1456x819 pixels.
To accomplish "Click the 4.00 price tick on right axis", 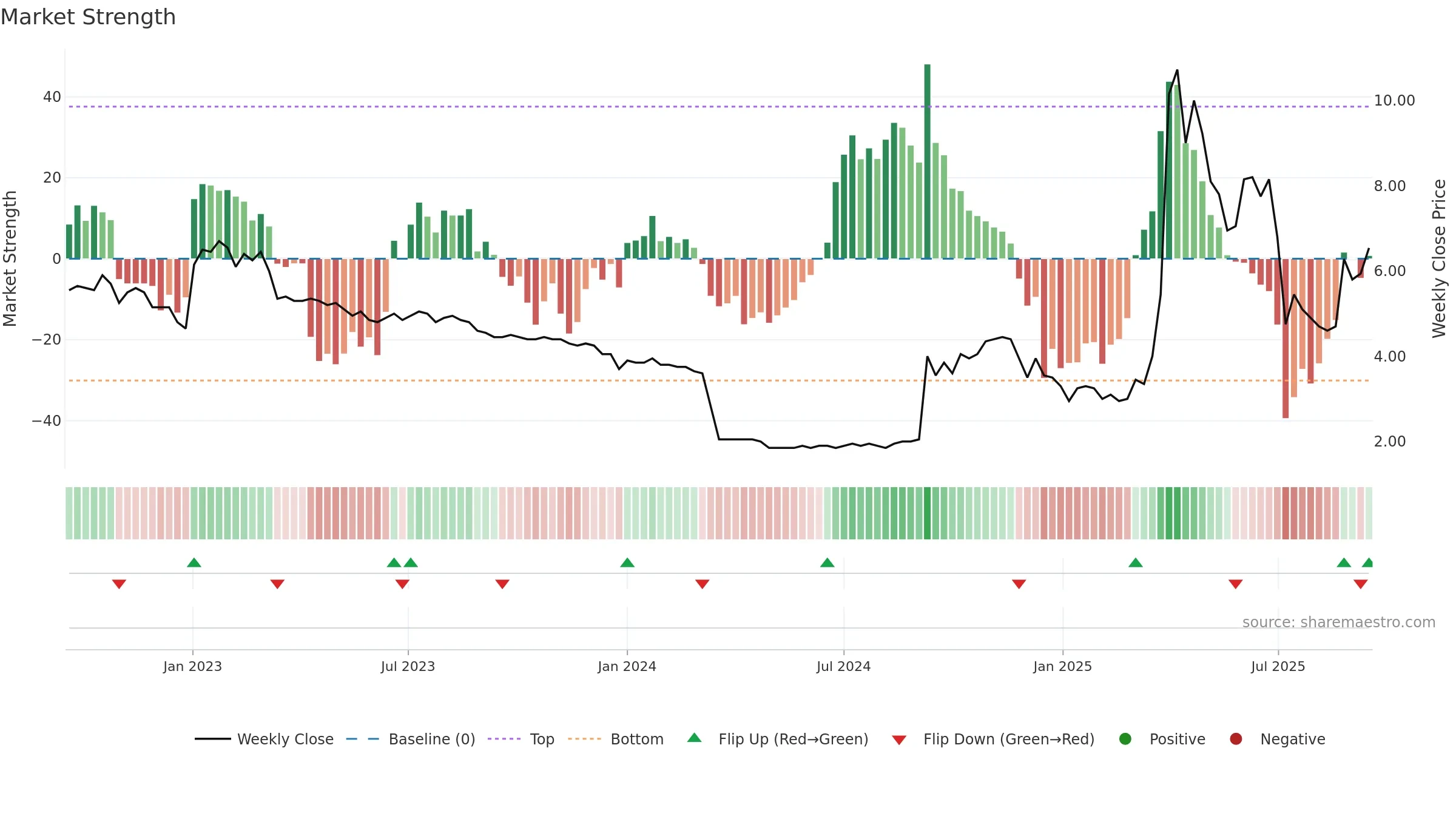I will 1390,356.
